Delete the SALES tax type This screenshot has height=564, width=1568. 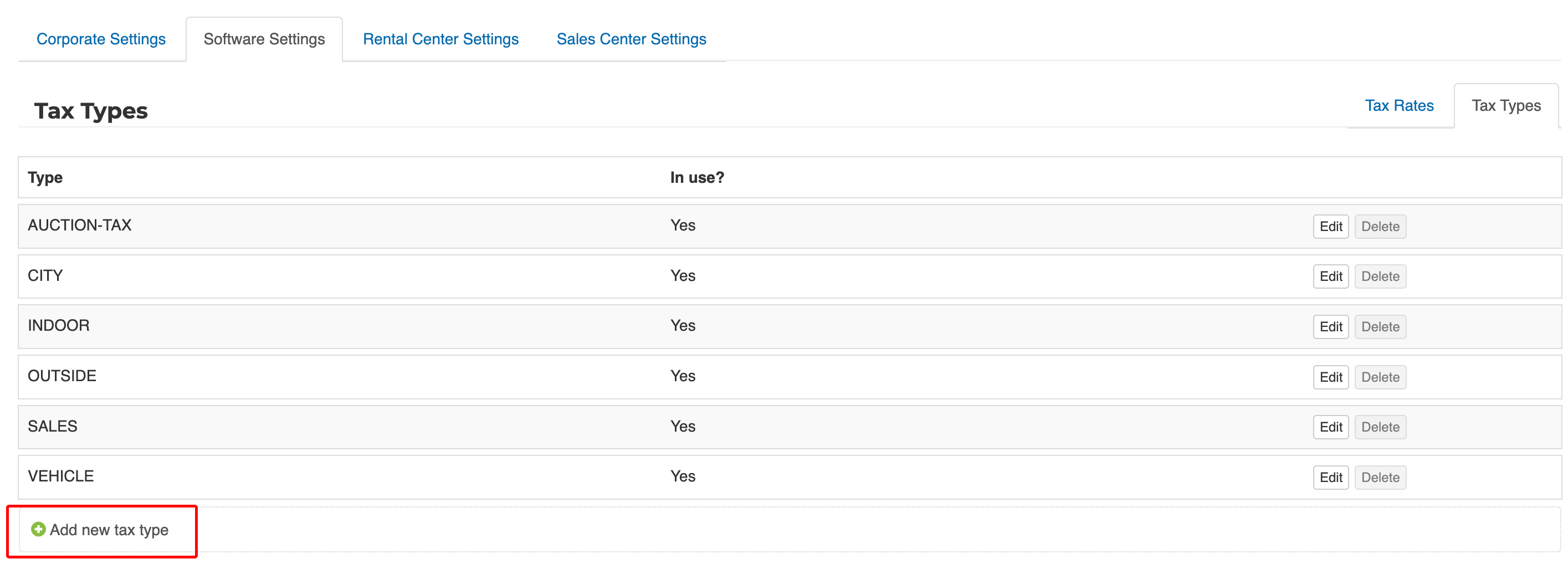point(1380,427)
